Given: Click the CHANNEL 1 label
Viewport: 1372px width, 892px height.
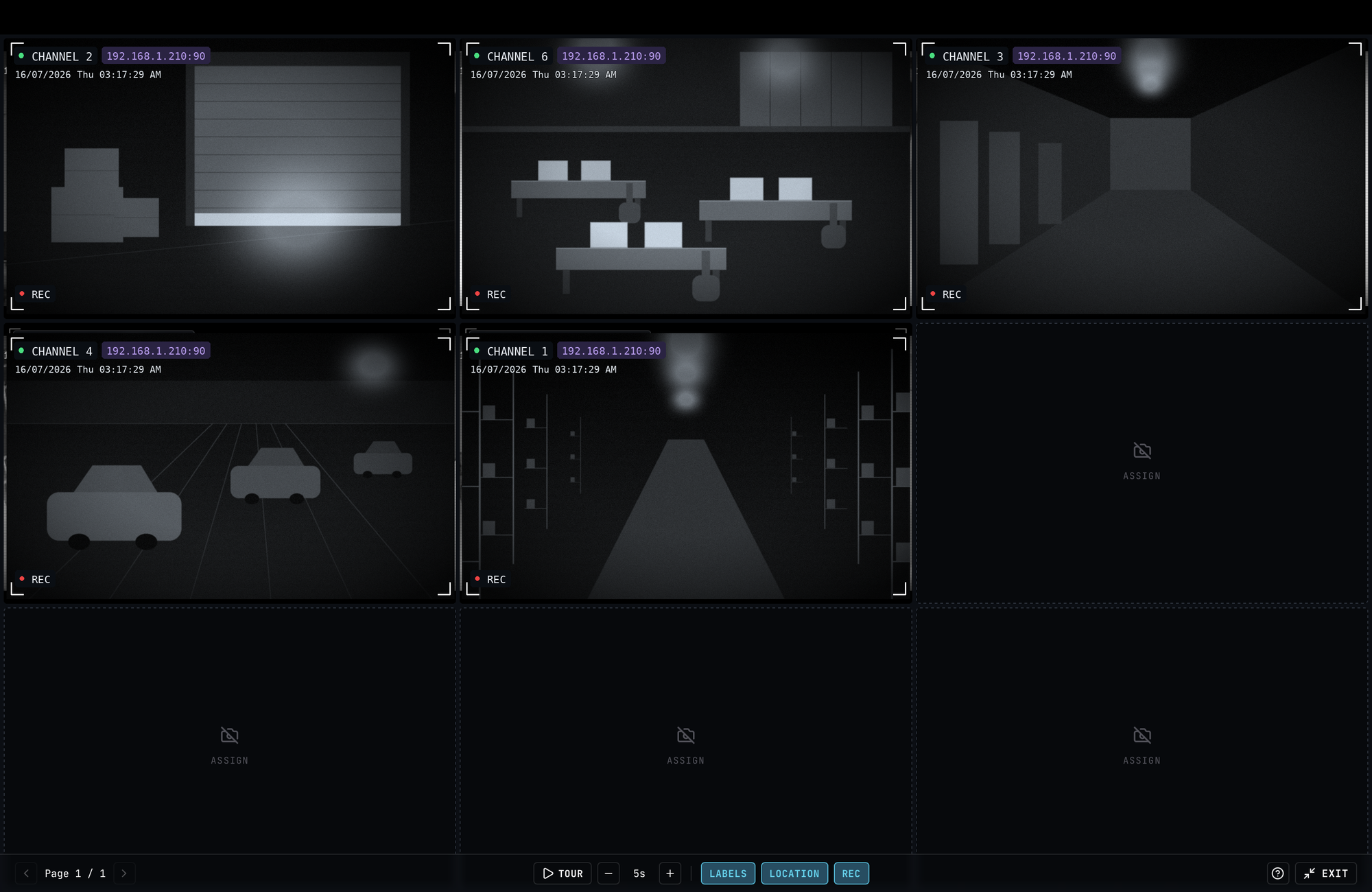Looking at the screenshot, I should click(x=517, y=351).
